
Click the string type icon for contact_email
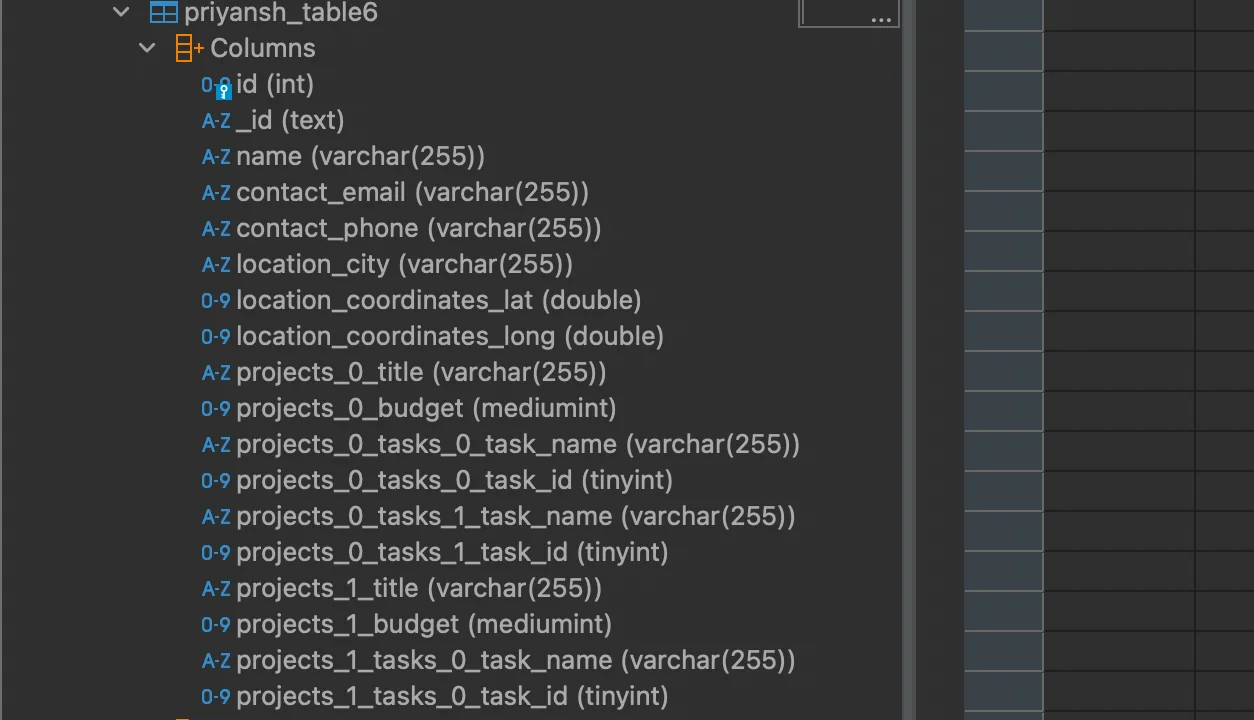(216, 193)
